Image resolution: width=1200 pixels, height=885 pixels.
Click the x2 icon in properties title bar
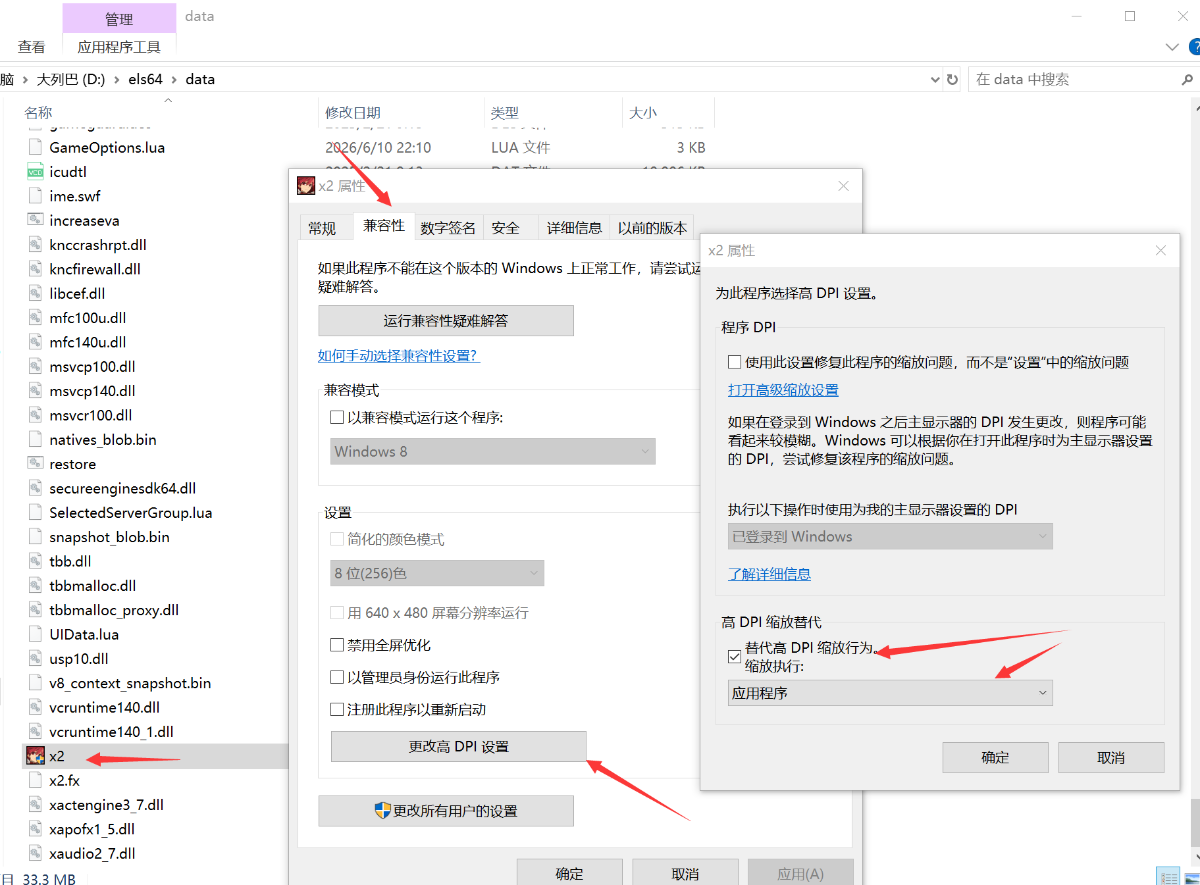(x=306, y=185)
